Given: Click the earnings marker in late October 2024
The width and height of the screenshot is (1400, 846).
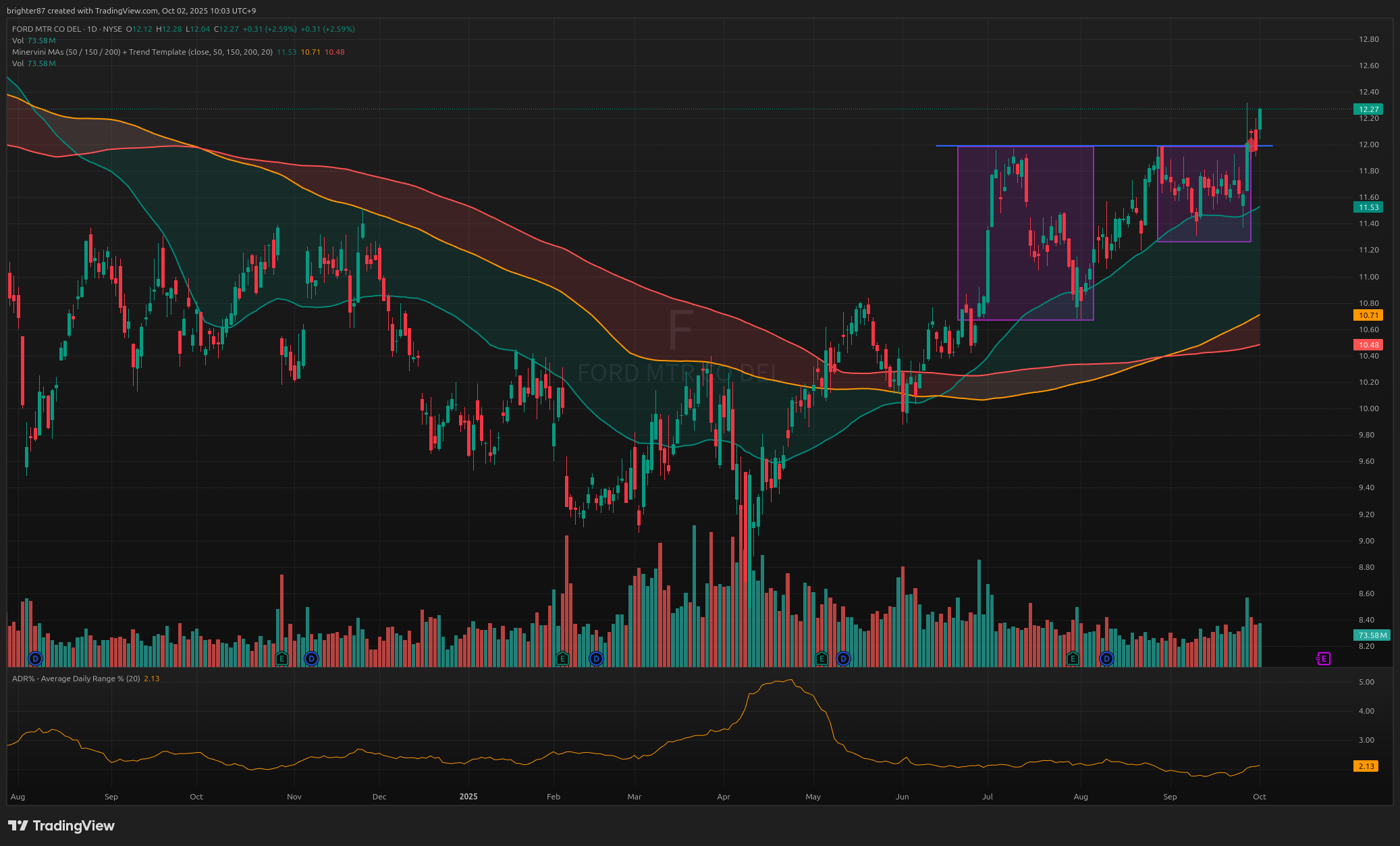Looking at the screenshot, I should pos(282,658).
